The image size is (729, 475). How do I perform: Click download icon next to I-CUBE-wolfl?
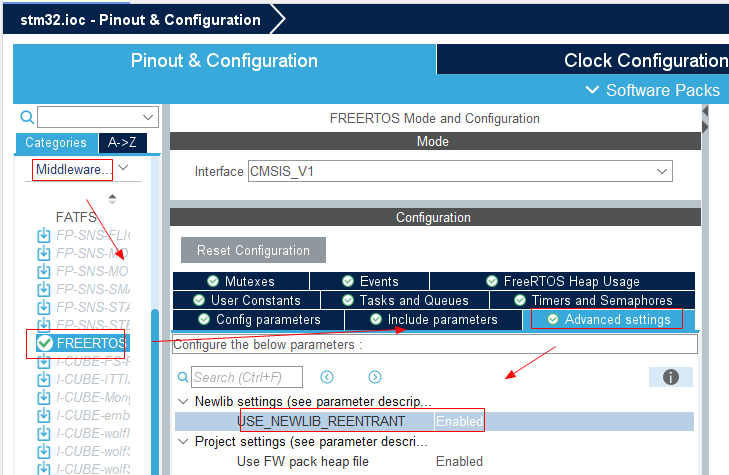(44, 434)
